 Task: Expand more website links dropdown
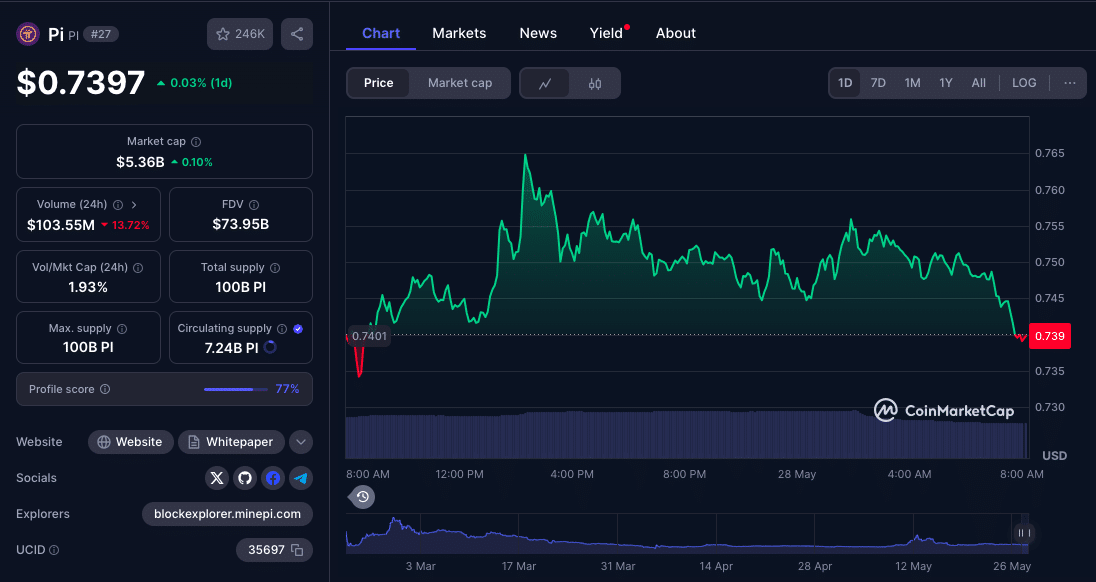coord(301,442)
